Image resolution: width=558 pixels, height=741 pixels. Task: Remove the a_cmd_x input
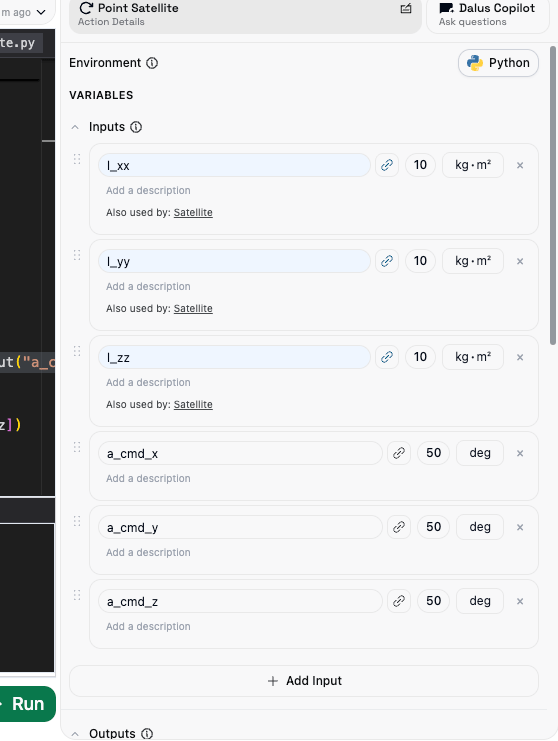520,453
